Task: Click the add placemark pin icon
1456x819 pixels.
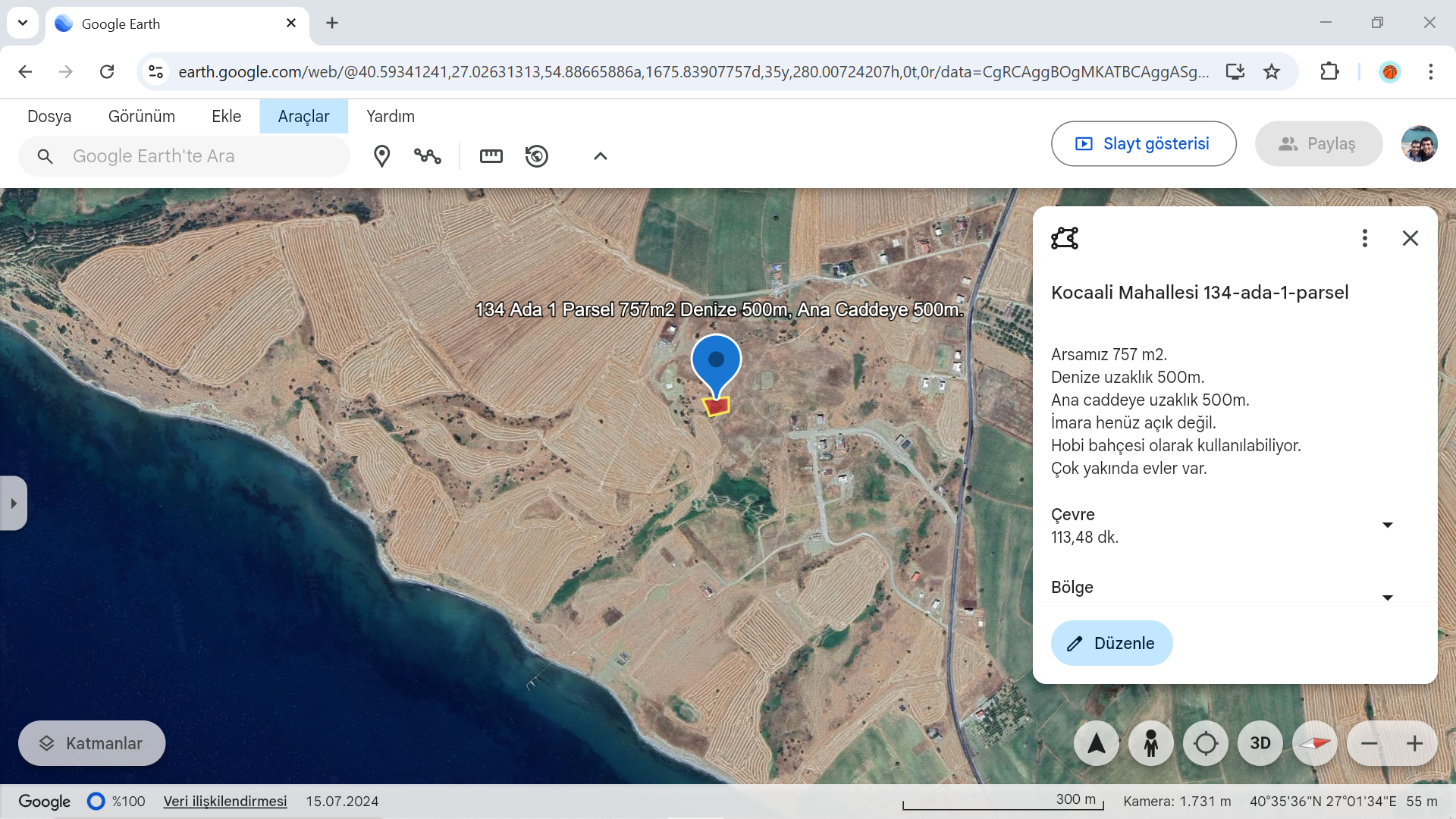Action: pyautogui.click(x=381, y=156)
